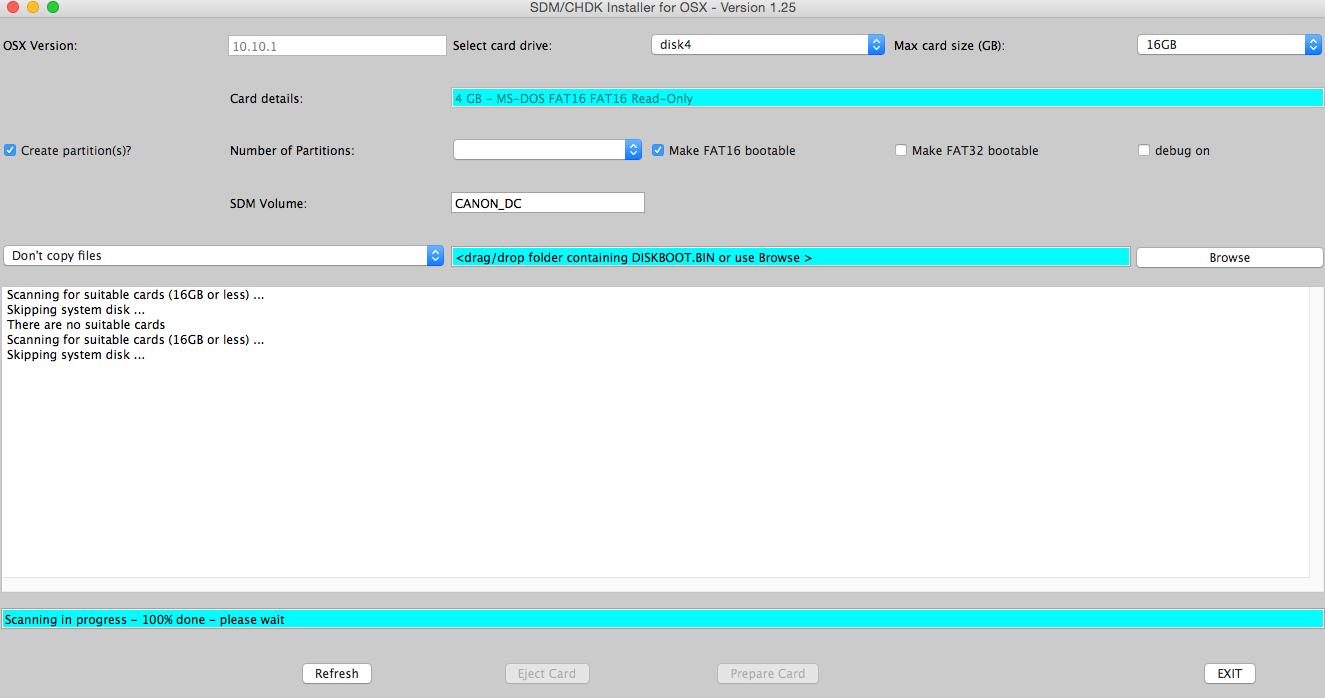Viewport: 1325px width, 698px height.
Task: Click the 'Number of Partitions:' label
Action: click(x=292, y=151)
